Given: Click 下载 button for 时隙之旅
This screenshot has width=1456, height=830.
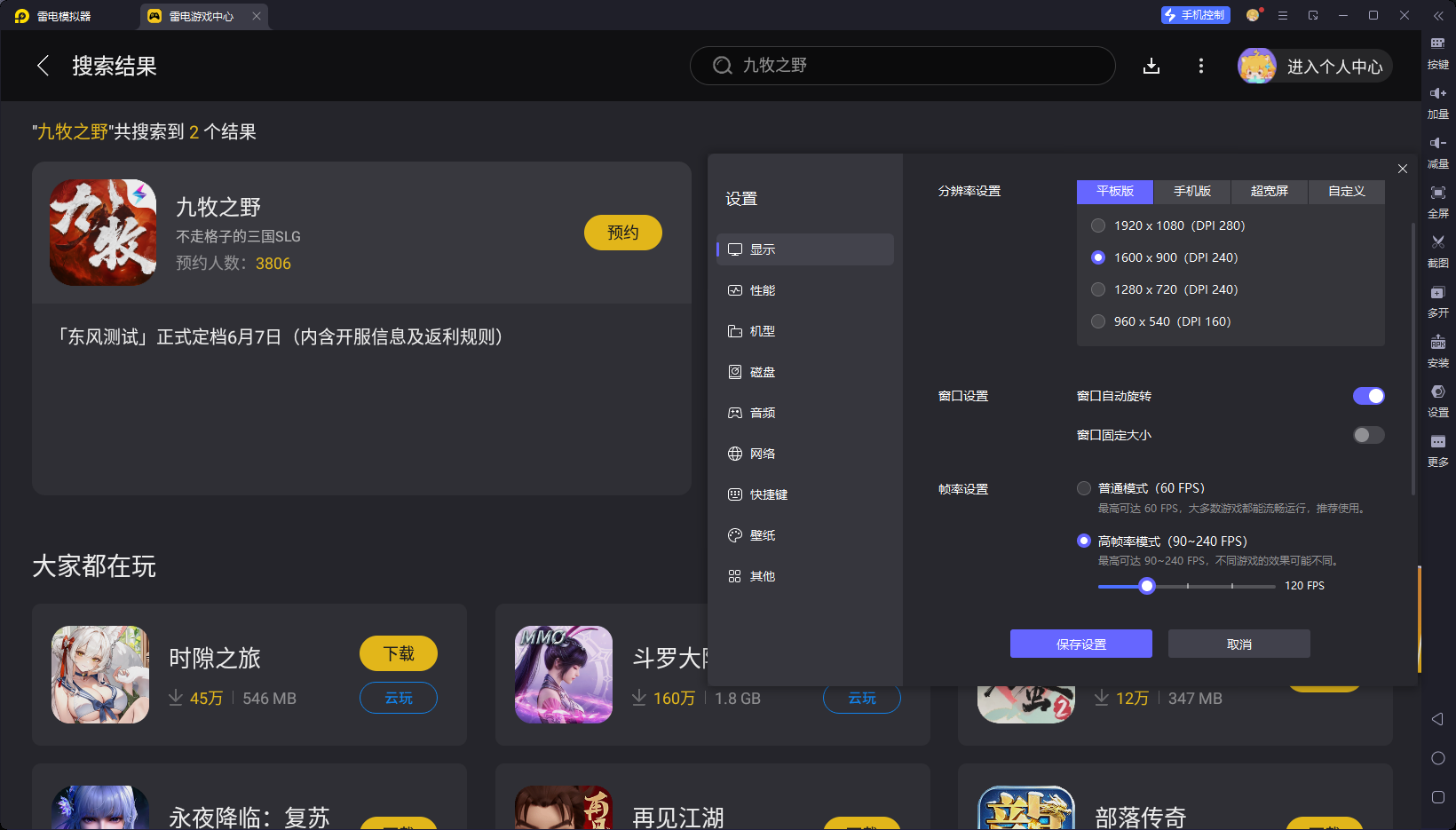Looking at the screenshot, I should pos(399,653).
